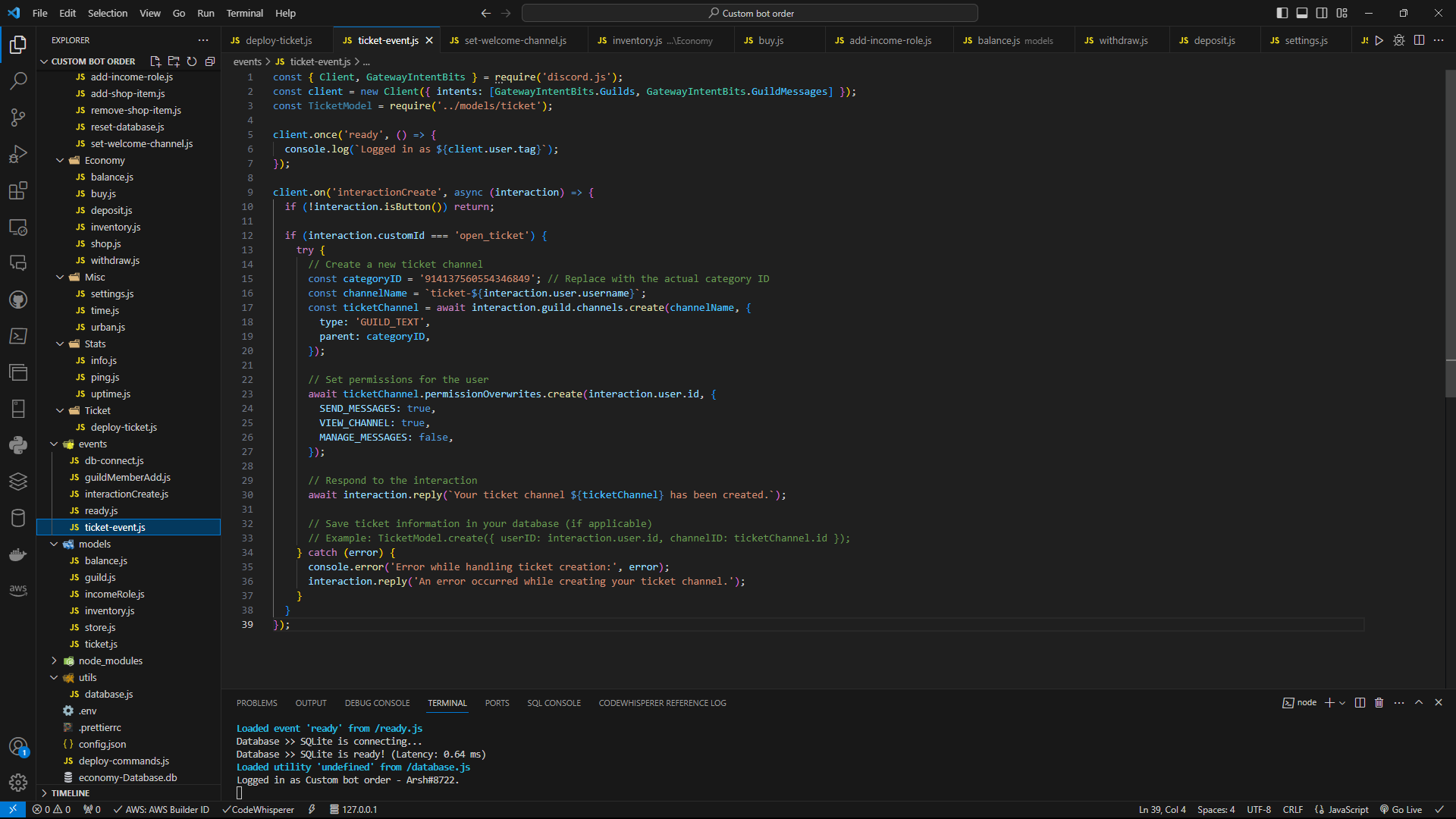Create a new folder in explorer
1456x819 pixels.
pos(174,61)
